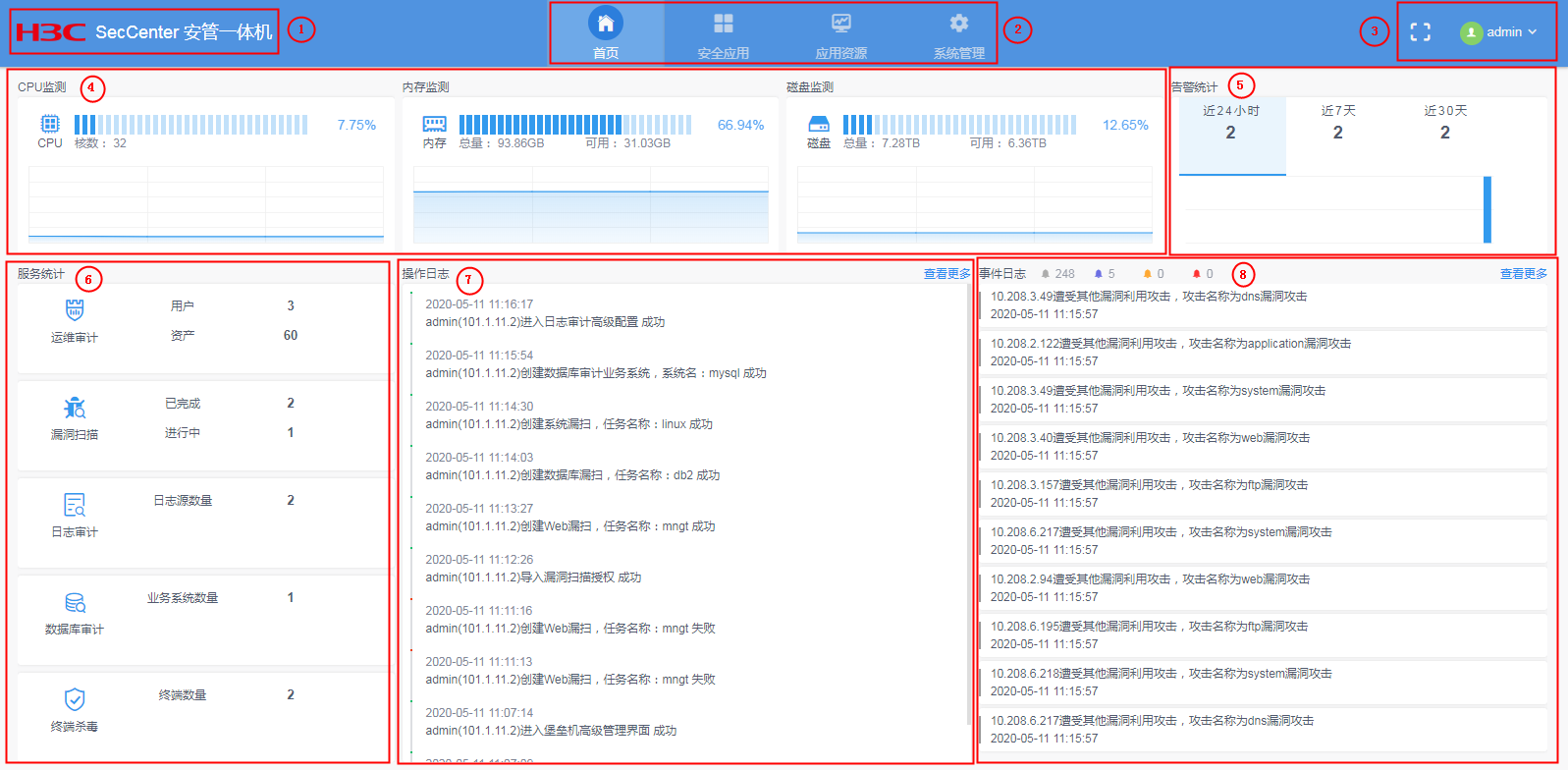The width and height of the screenshot is (1568, 770).
Task: Click the memory usage 66.94% value
Action: (740, 125)
